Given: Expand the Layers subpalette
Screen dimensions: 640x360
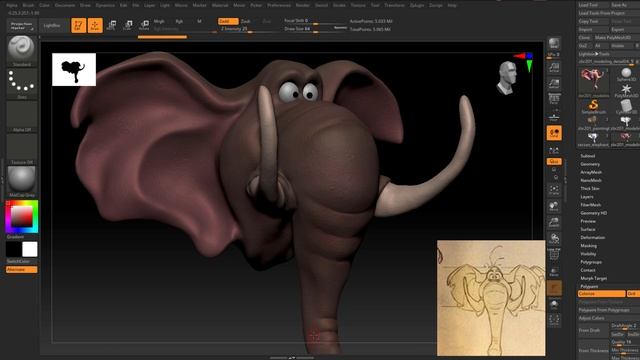Looking at the screenshot, I should click(x=587, y=197).
